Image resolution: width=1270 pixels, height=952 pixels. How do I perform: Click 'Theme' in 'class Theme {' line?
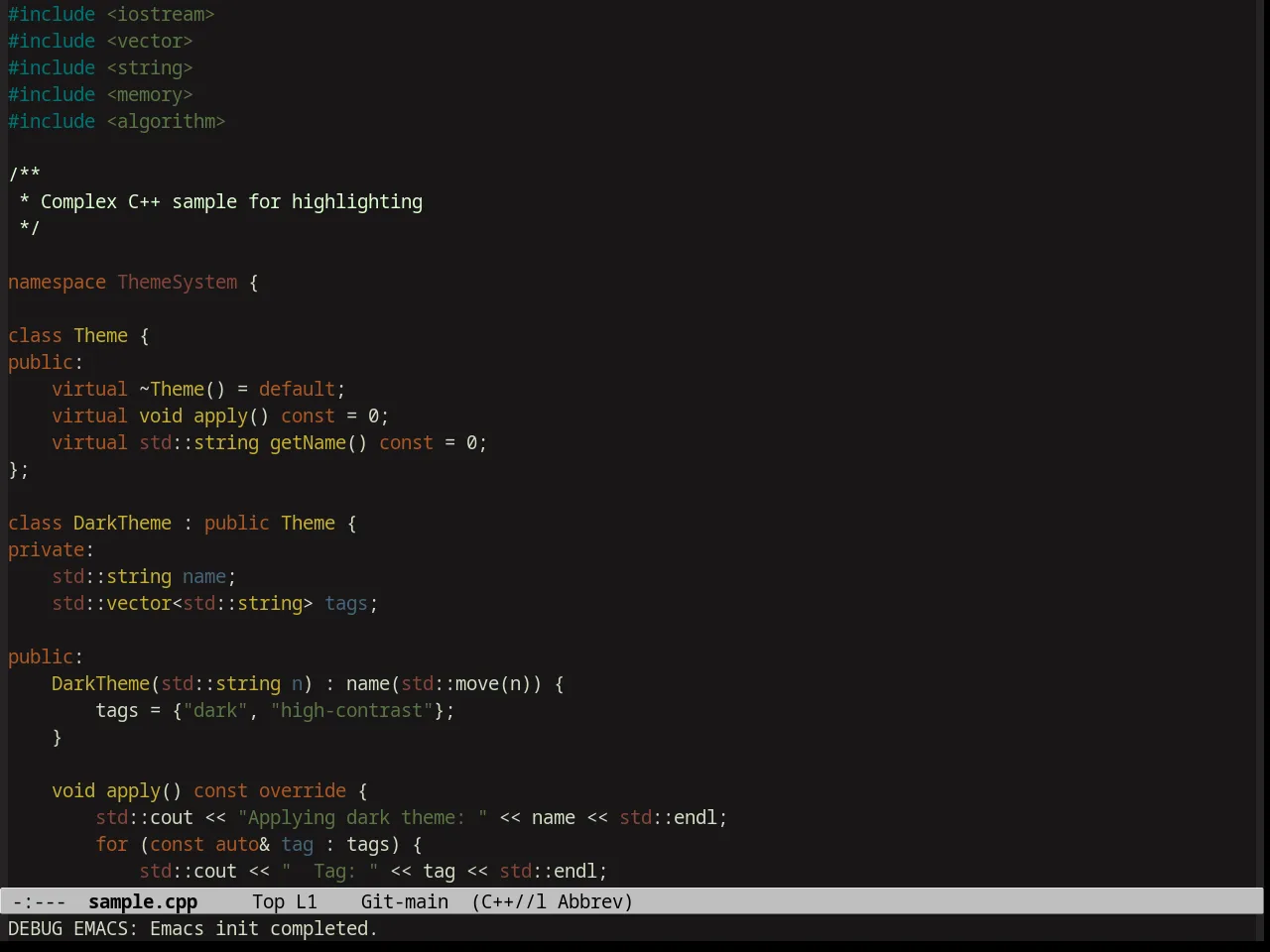click(x=100, y=335)
